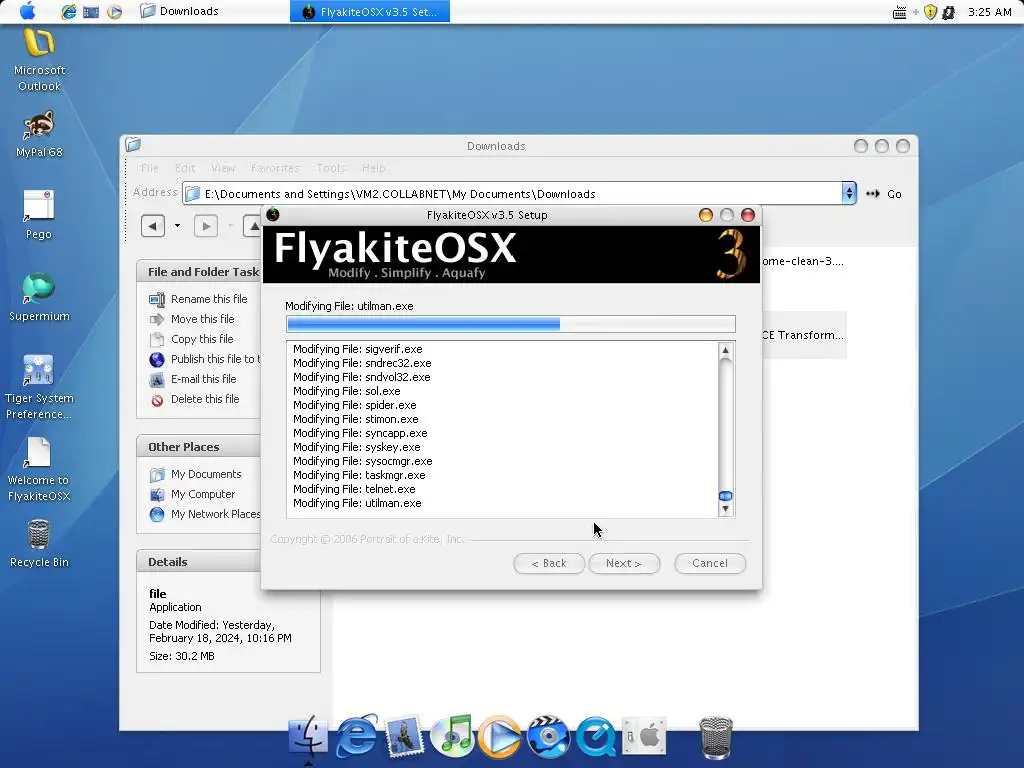Launch iTunes music icon in dock

point(452,736)
